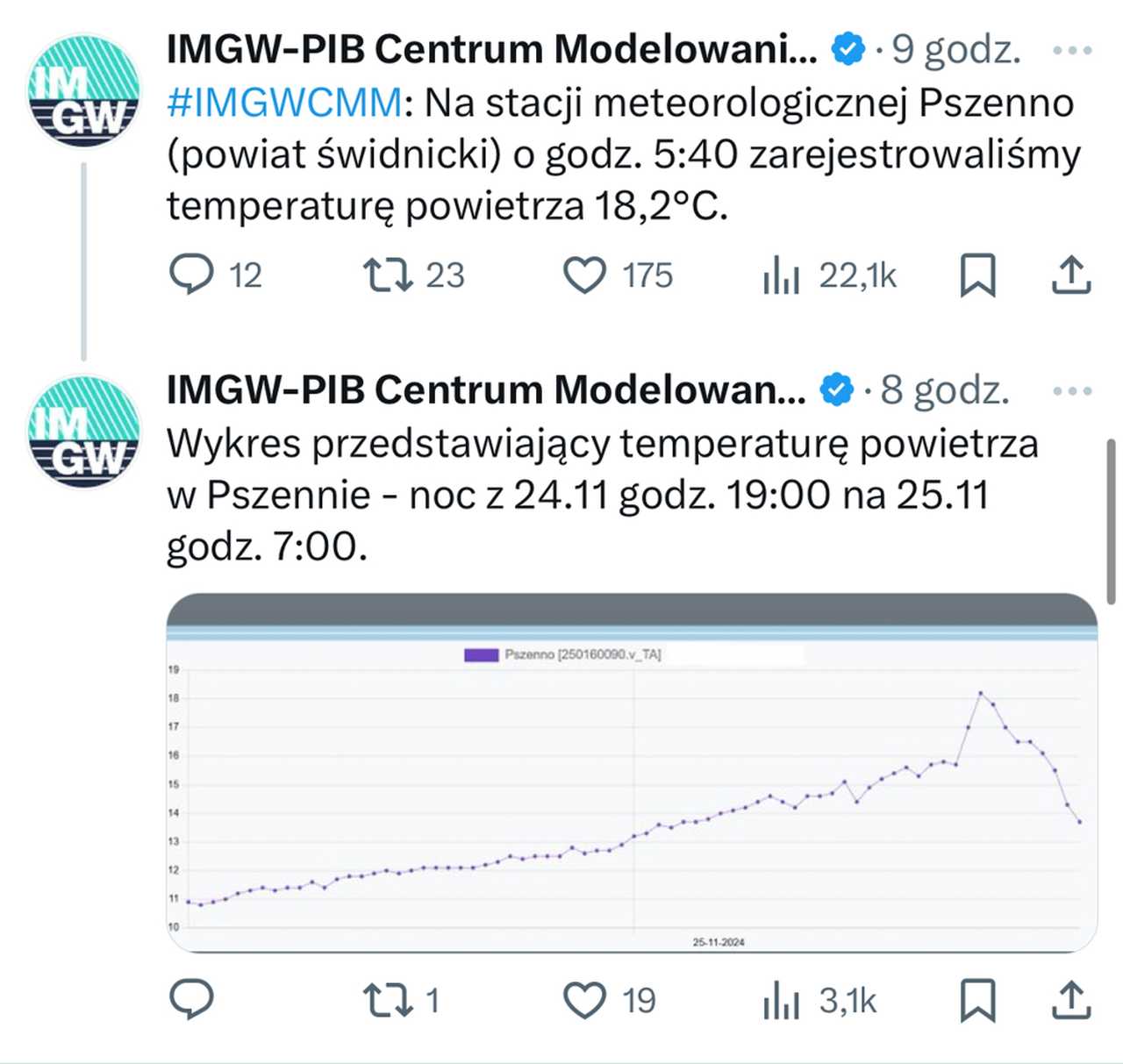This screenshot has width=1123, height=1064.
Task: Open the first IMGW-PIB account name
Action: 491,49
